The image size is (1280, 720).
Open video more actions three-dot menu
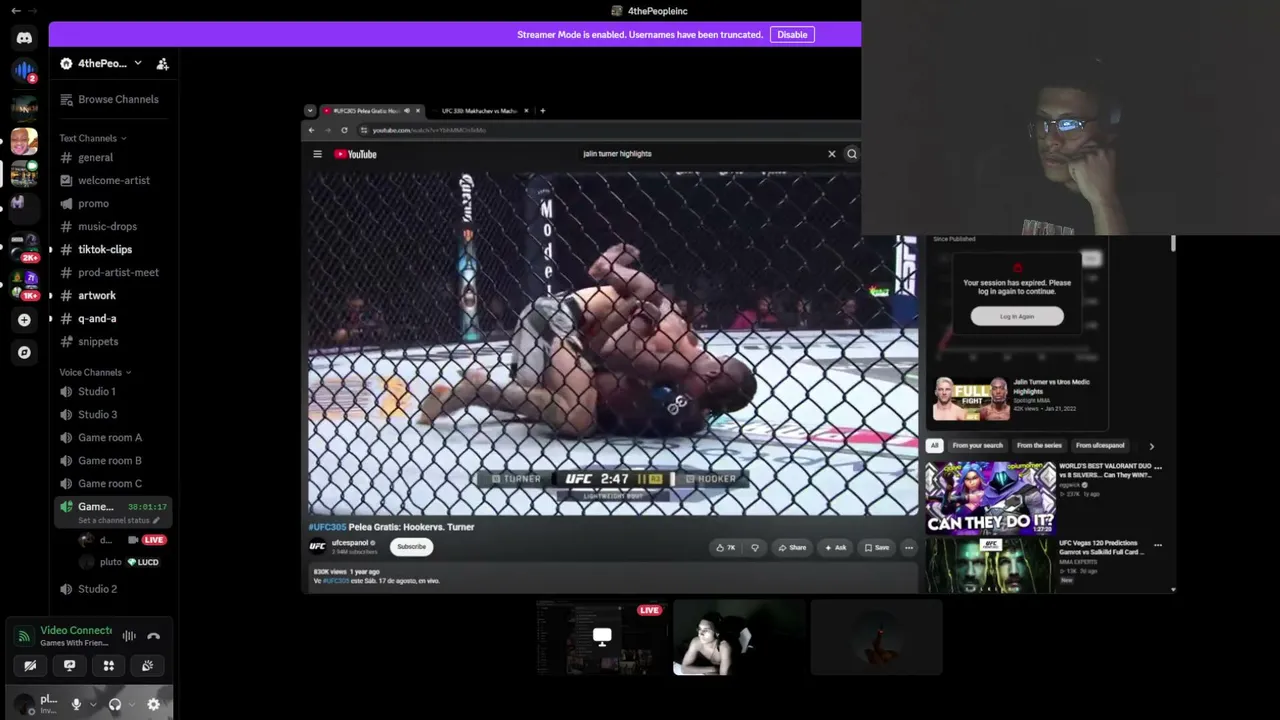pos(908,547)
